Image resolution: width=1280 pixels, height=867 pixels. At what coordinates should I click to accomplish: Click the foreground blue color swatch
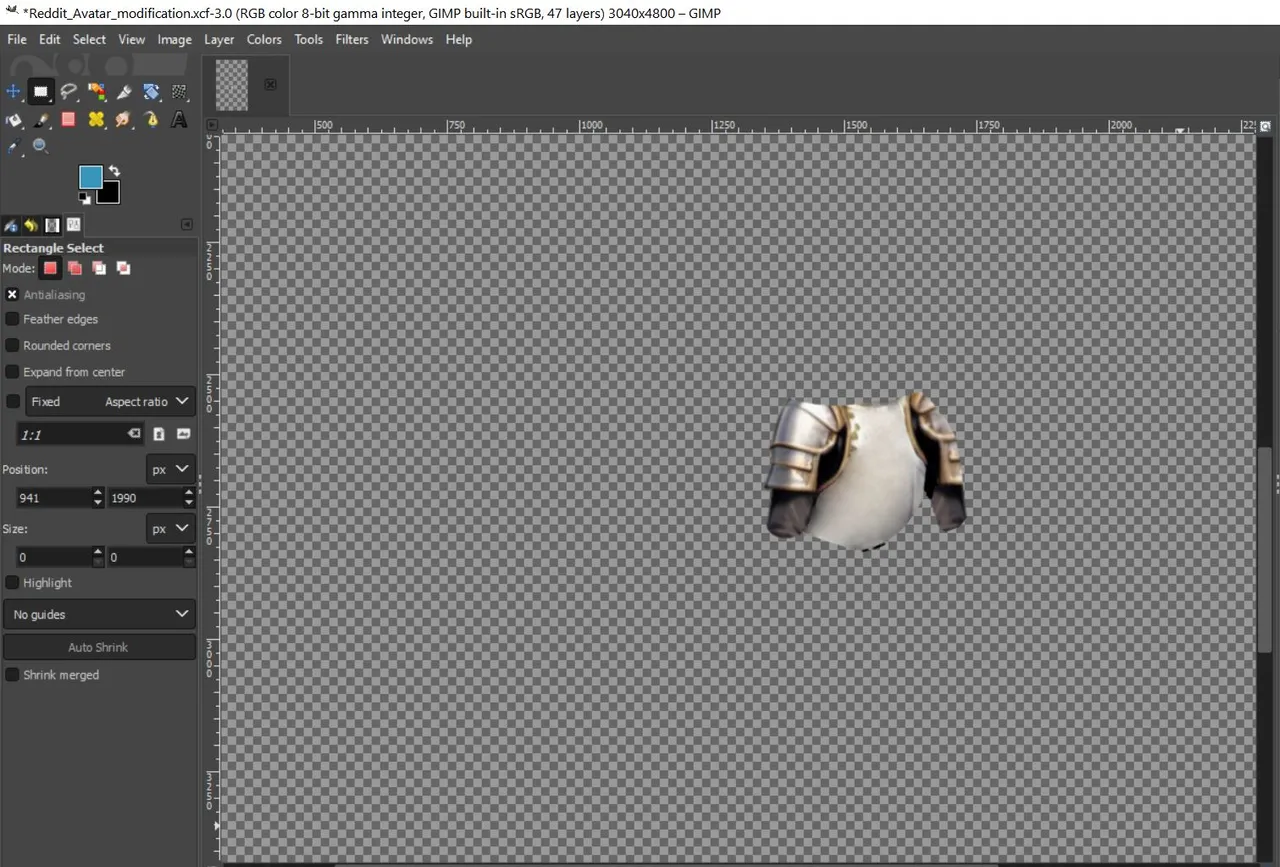pyautogui.click(x=90, y=177)
